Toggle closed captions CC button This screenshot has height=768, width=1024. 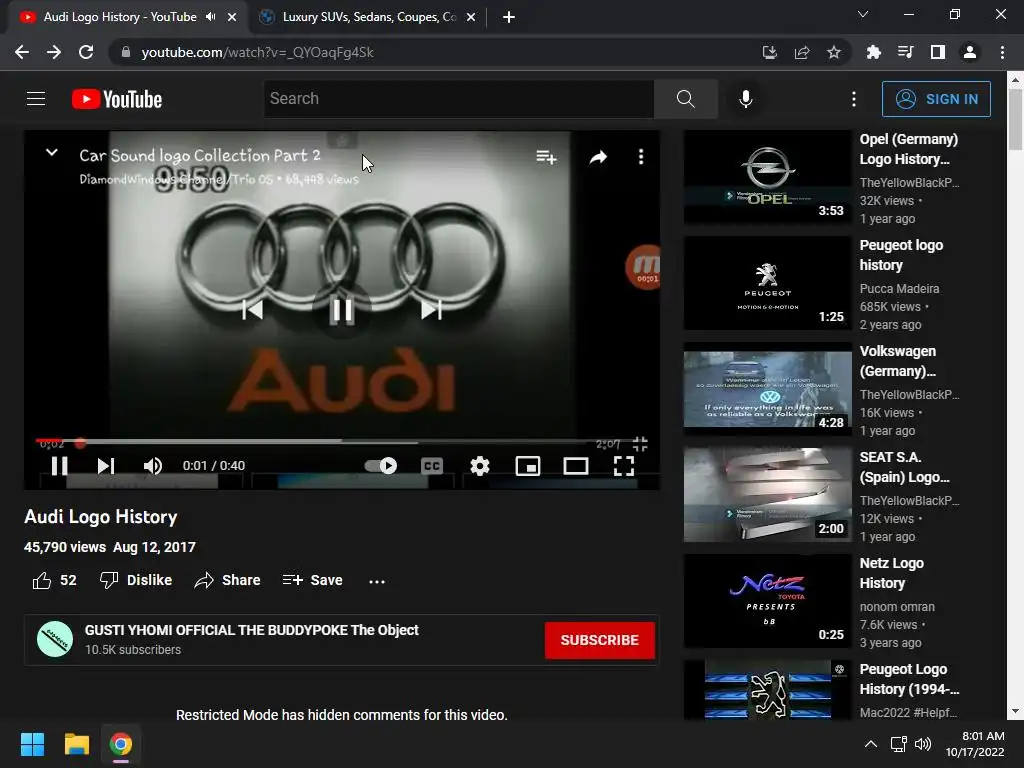pos(432,466)
